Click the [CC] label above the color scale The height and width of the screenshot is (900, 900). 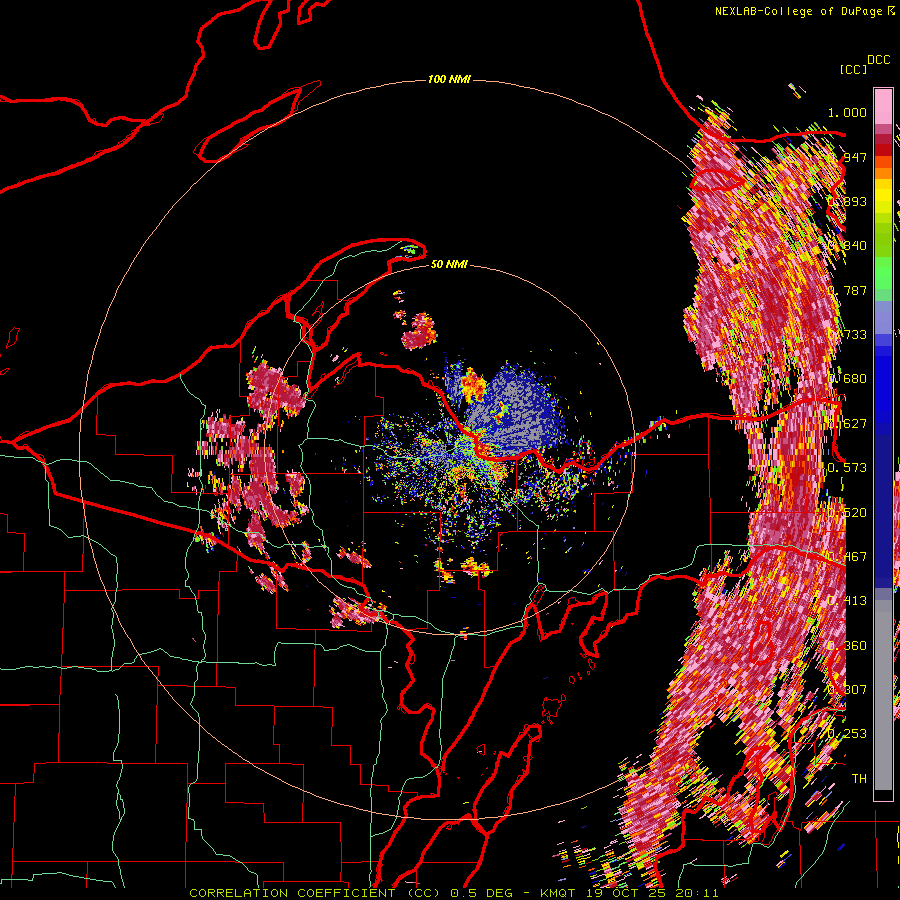pyautogui.click(x=853, y=69)
